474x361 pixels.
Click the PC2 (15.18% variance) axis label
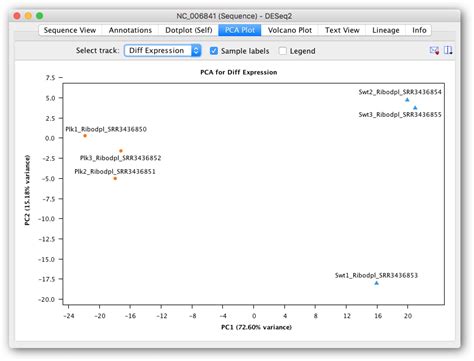[27, 190]
